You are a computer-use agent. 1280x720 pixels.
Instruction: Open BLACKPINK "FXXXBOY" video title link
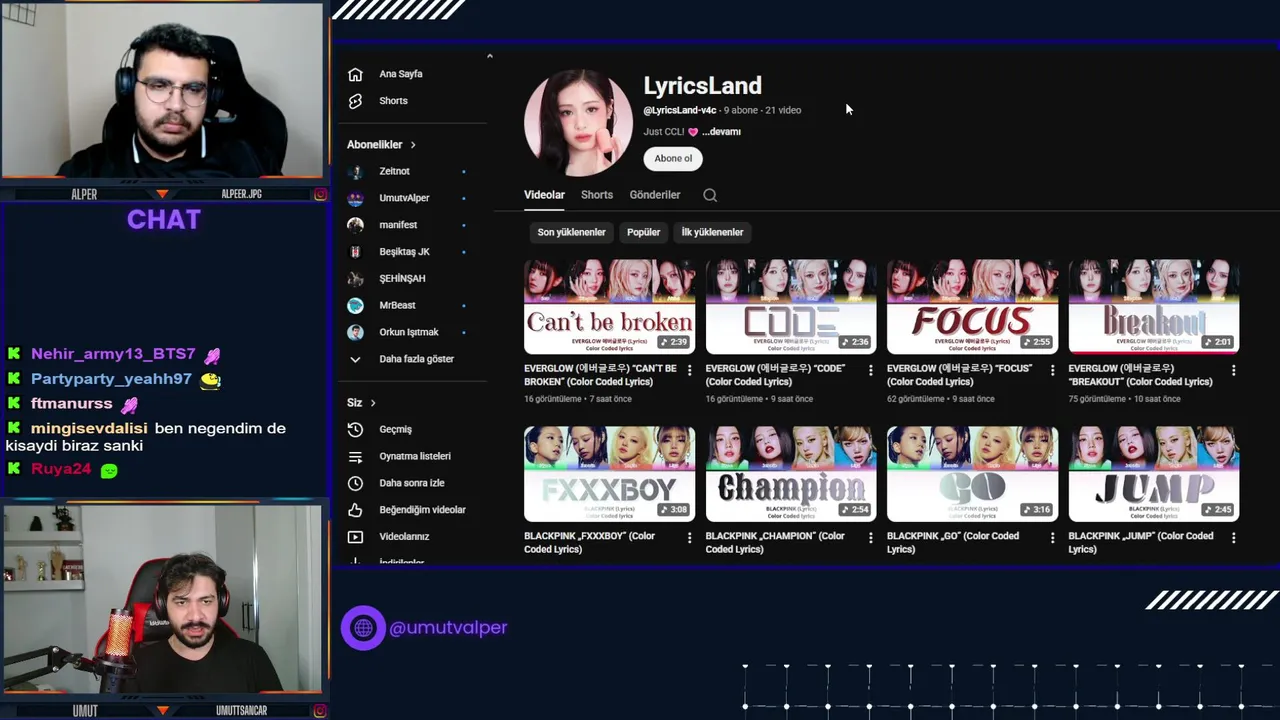point(589,542)
